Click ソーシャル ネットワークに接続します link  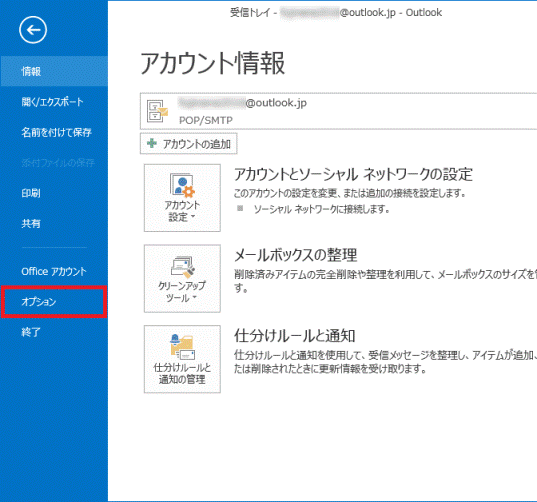(x=322, y=209)
